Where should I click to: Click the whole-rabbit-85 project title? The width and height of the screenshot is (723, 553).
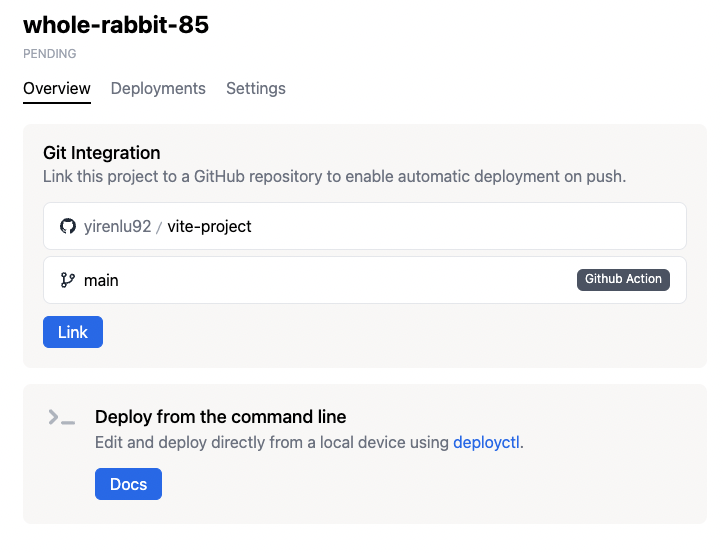coord(116,25)
